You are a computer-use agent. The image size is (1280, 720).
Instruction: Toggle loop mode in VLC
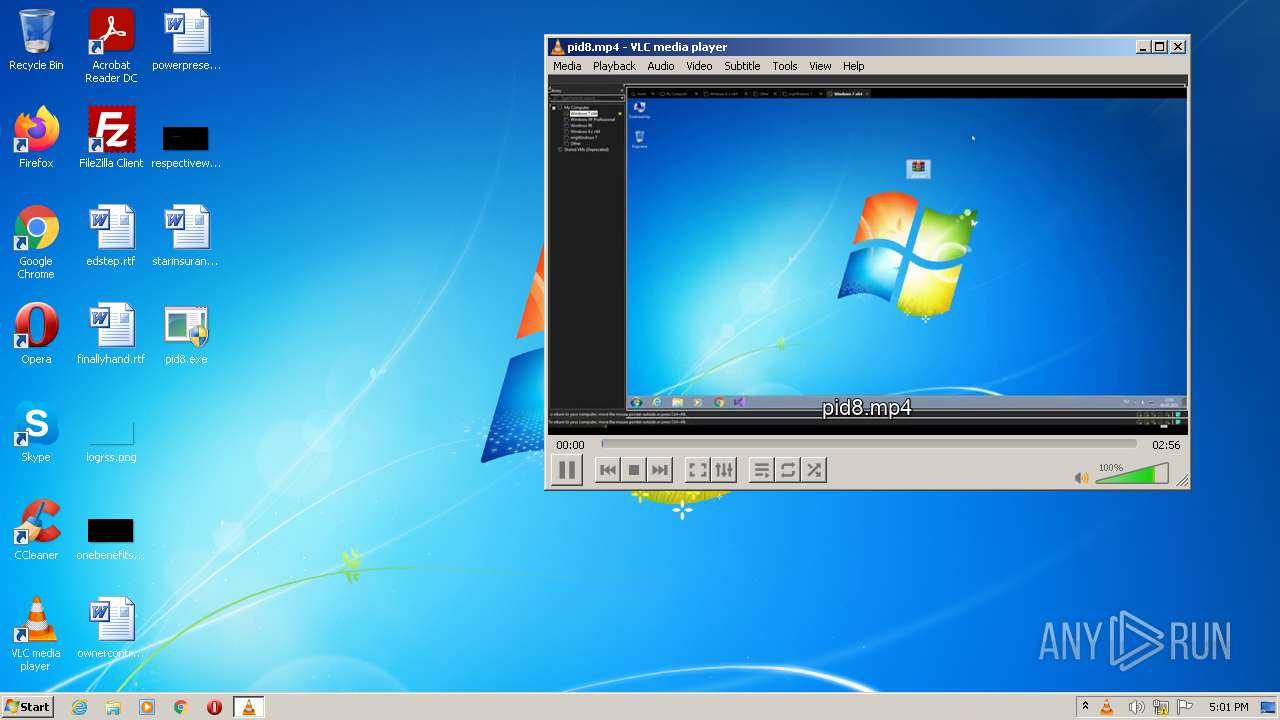pyautogui.click(x=788, y=470)
